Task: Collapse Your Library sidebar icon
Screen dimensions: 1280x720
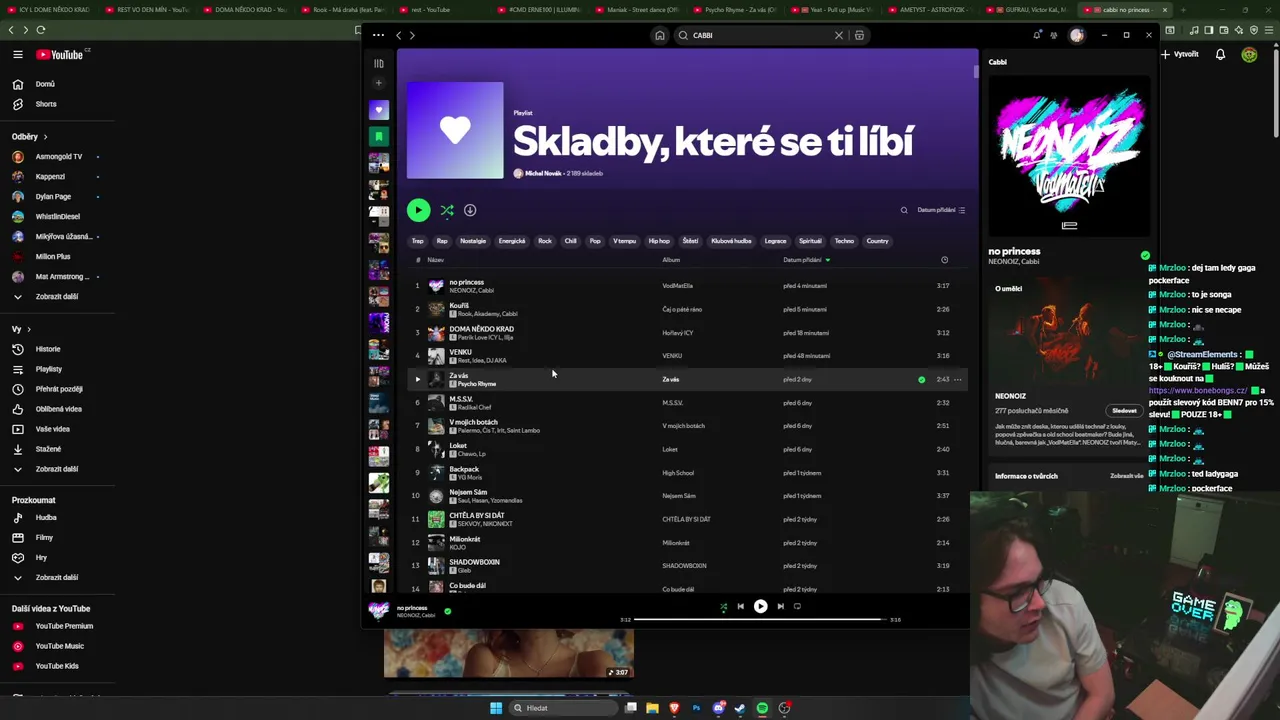Action: 379,63
